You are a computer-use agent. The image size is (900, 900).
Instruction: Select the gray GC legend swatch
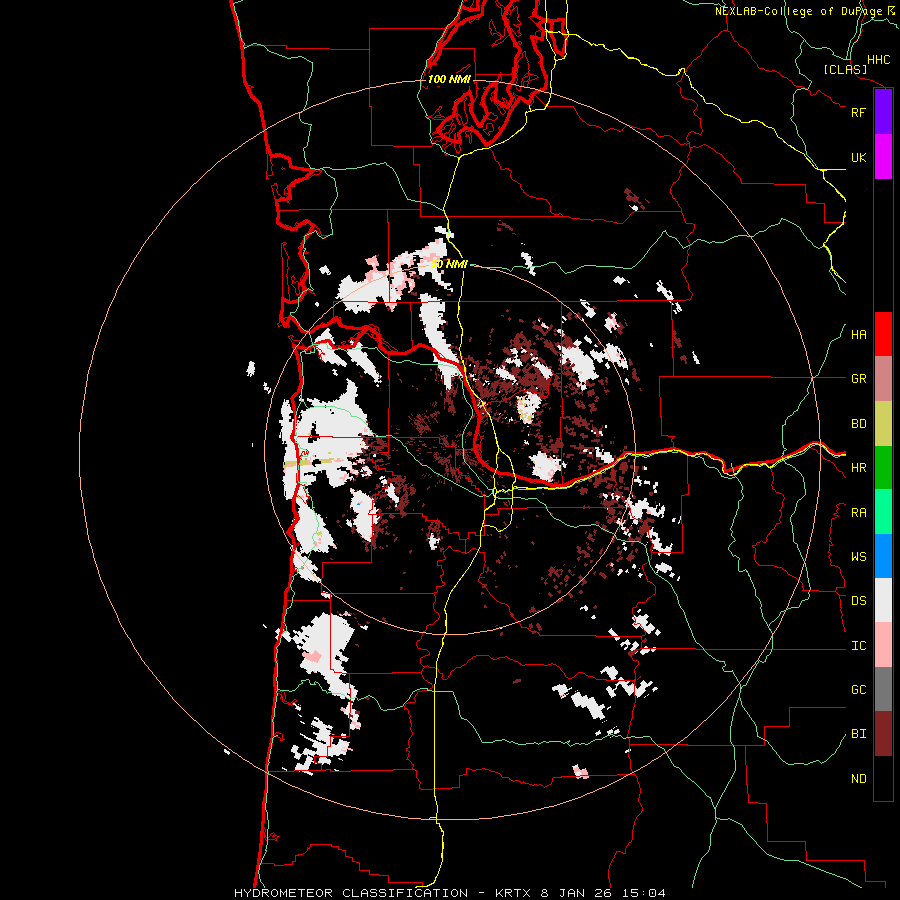coord(883,689)
